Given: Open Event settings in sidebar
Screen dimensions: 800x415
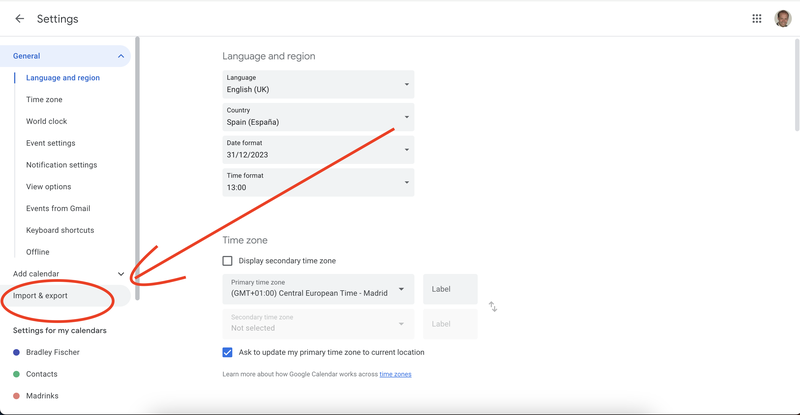Looking at the screenshot, I should click(x=51, y=143).
